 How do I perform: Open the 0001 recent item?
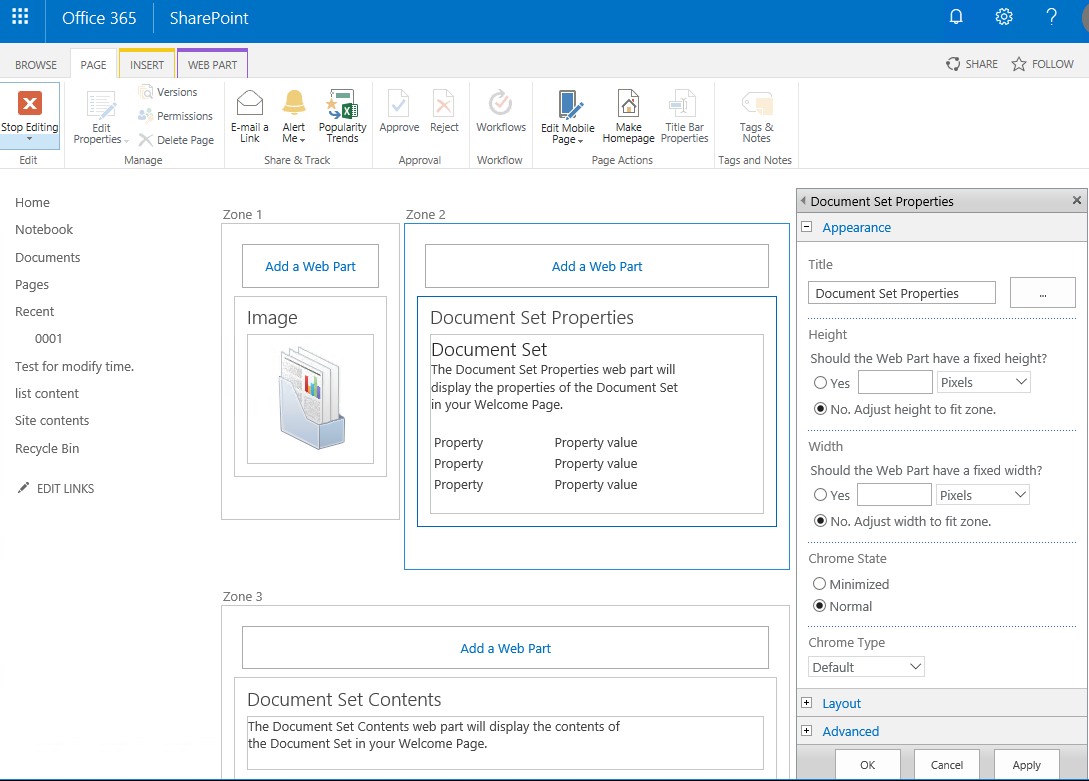[49, 339]
